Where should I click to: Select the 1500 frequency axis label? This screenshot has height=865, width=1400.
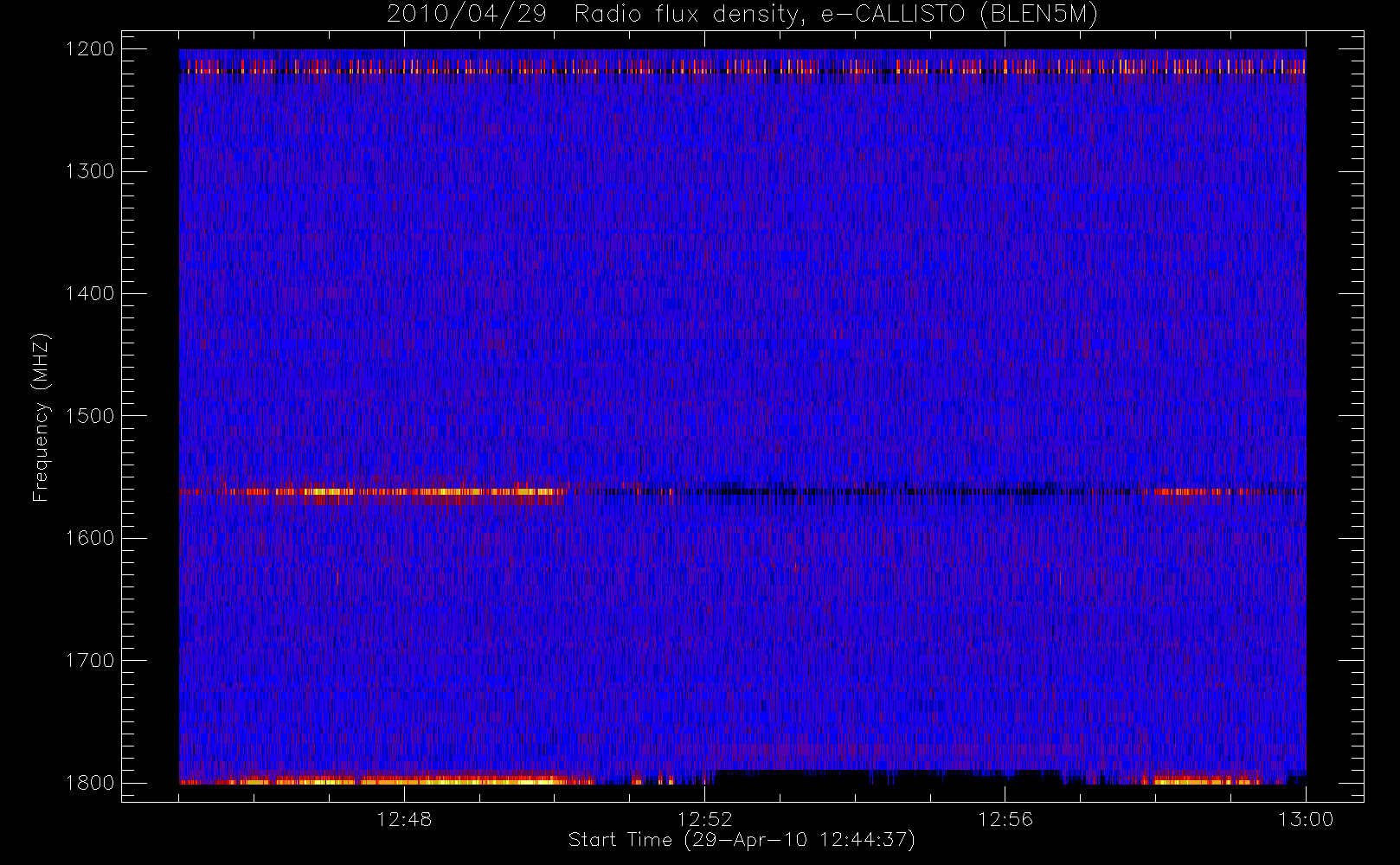pyautogui.click(x=90, y=416)
